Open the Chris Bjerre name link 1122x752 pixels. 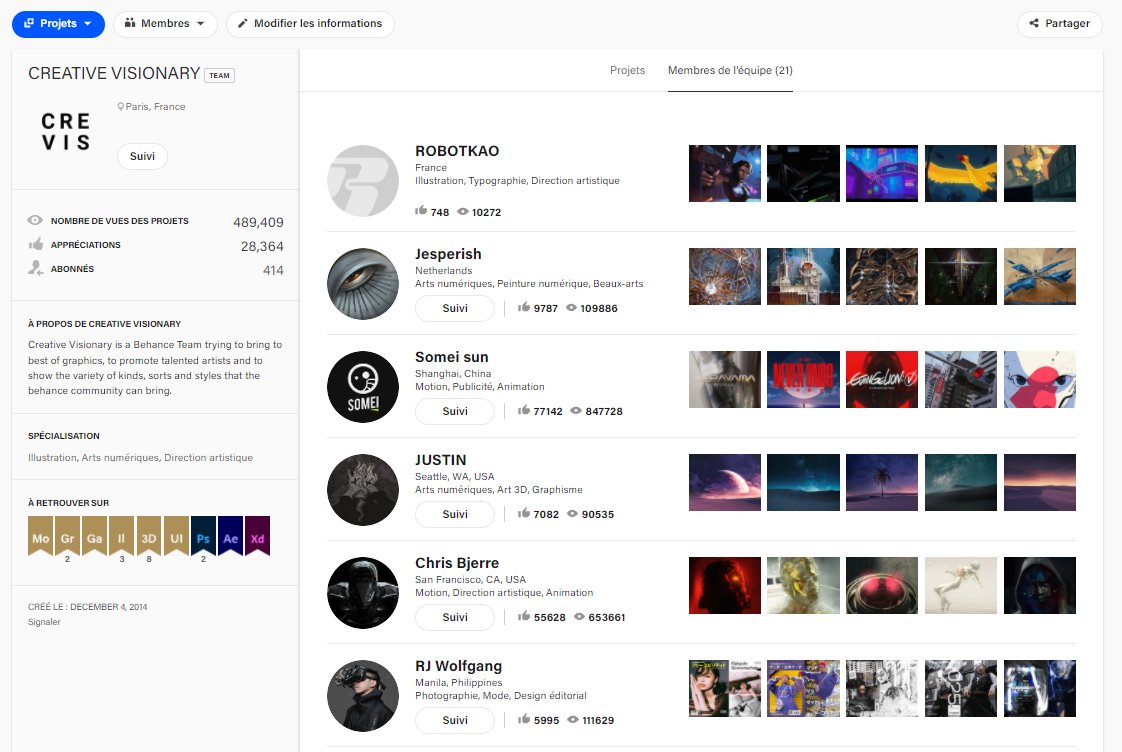click(x=457, y=563)
